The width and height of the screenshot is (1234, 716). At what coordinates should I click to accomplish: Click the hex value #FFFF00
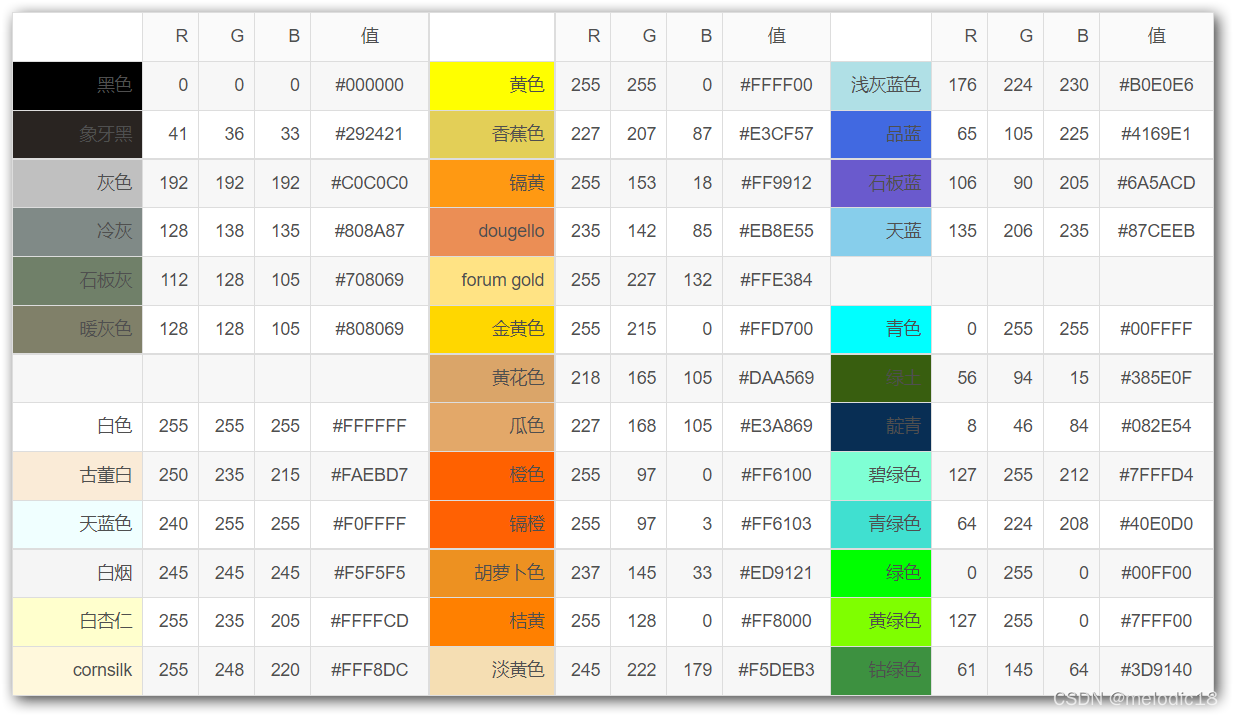point(776,85)
